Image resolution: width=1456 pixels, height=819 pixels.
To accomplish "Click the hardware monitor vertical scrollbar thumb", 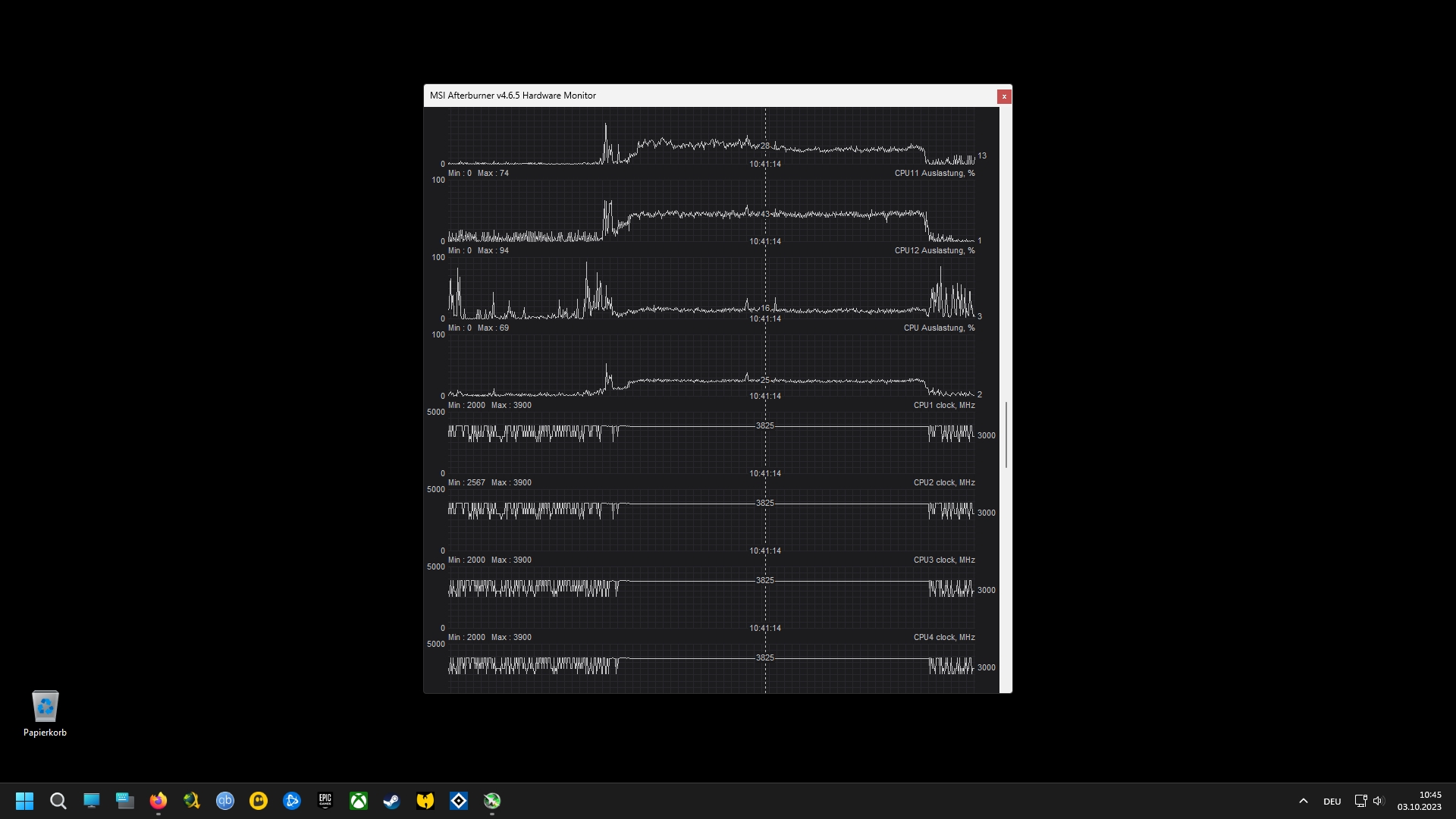I will 1006,435.
